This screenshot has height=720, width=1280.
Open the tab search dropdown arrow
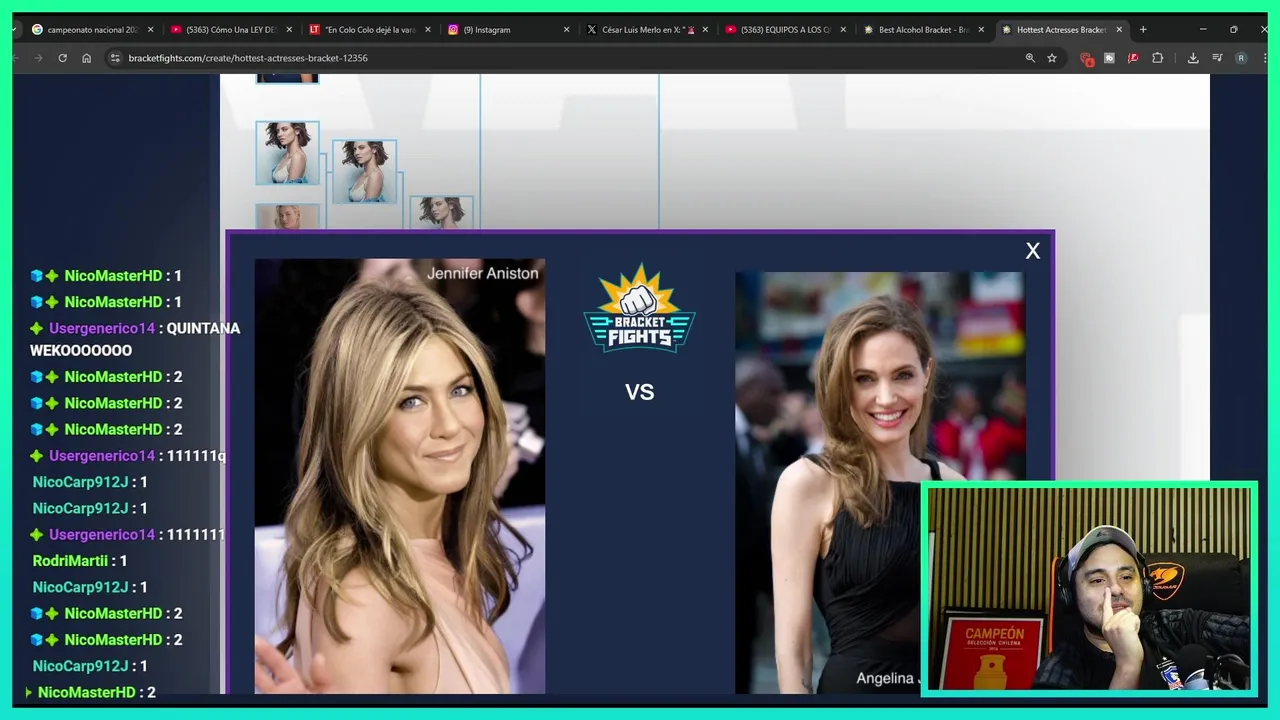click(15, 30)
